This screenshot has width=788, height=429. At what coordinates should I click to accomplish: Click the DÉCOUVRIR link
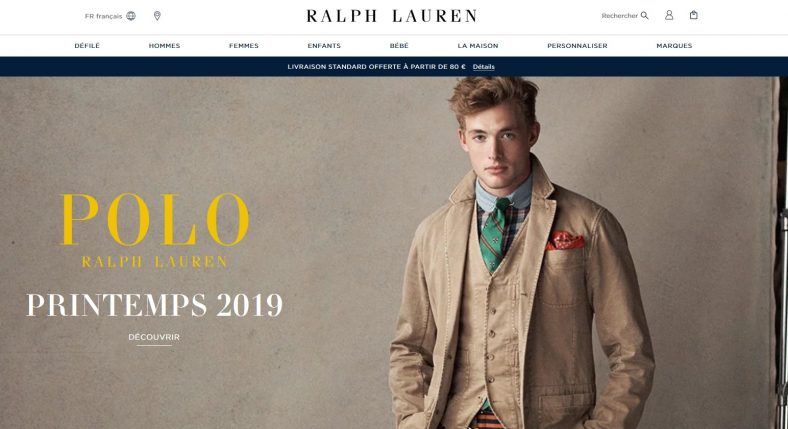[154, 337]
